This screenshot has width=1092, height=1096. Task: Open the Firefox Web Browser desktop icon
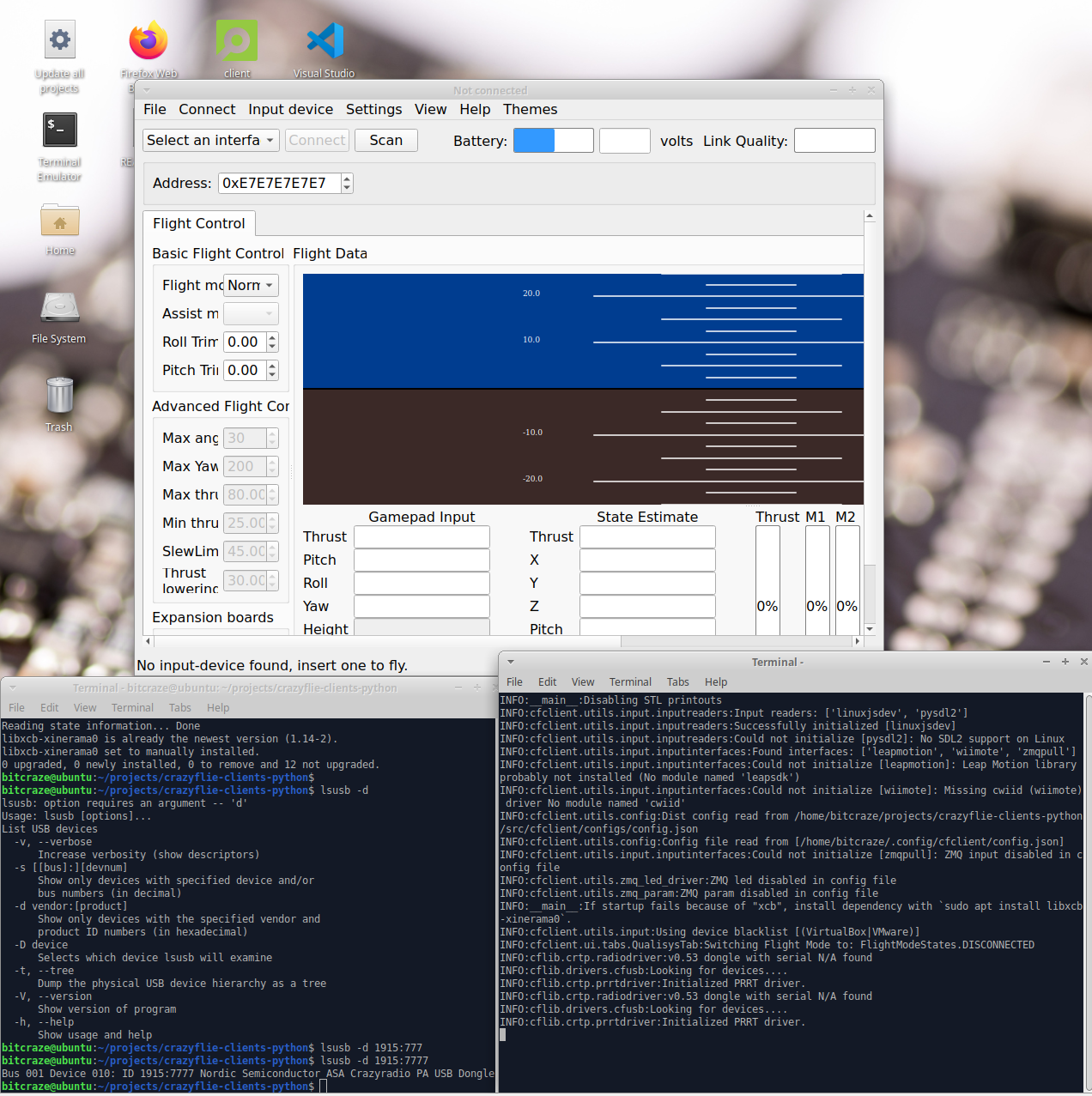149,41
